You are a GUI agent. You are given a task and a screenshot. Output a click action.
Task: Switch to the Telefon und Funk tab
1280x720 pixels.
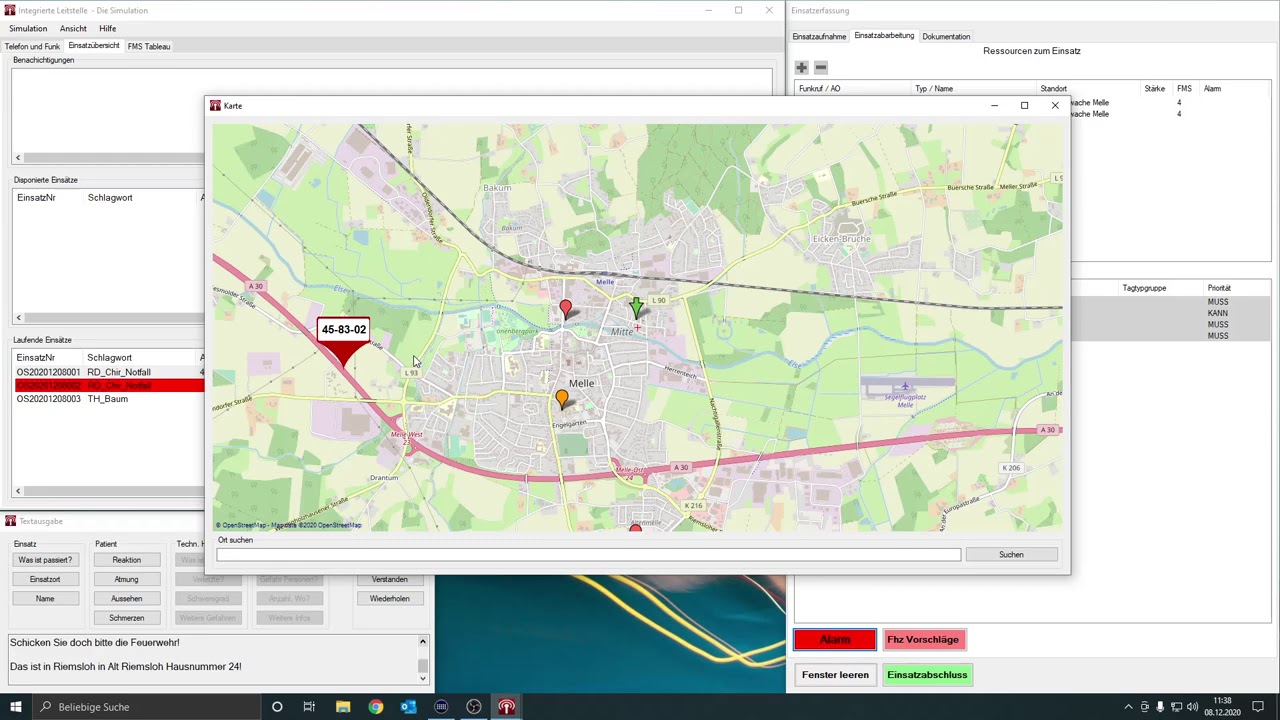click(x=32, y=46)
